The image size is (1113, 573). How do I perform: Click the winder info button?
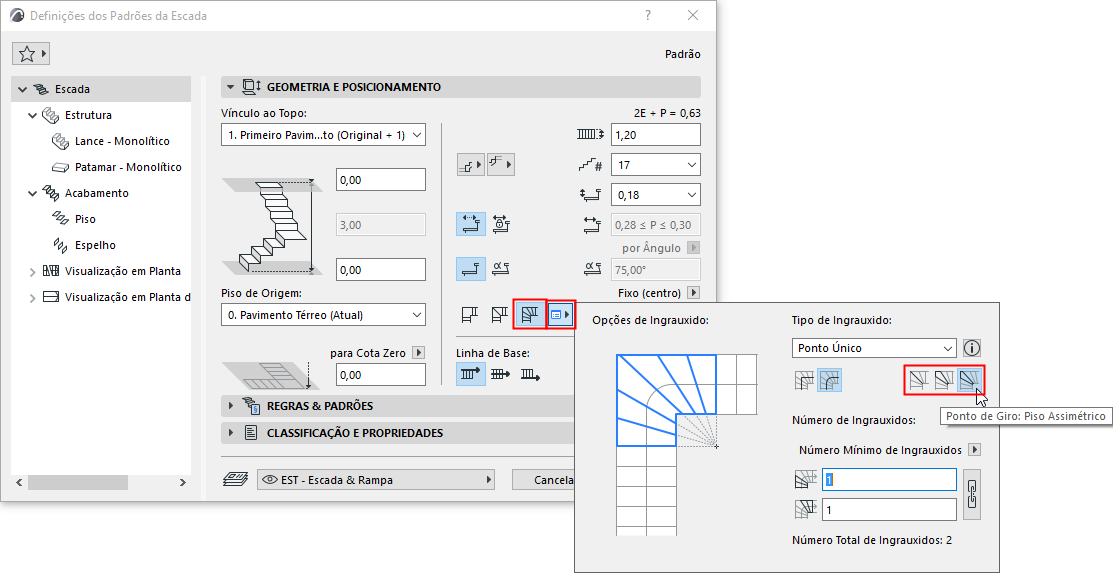(971, 348)
